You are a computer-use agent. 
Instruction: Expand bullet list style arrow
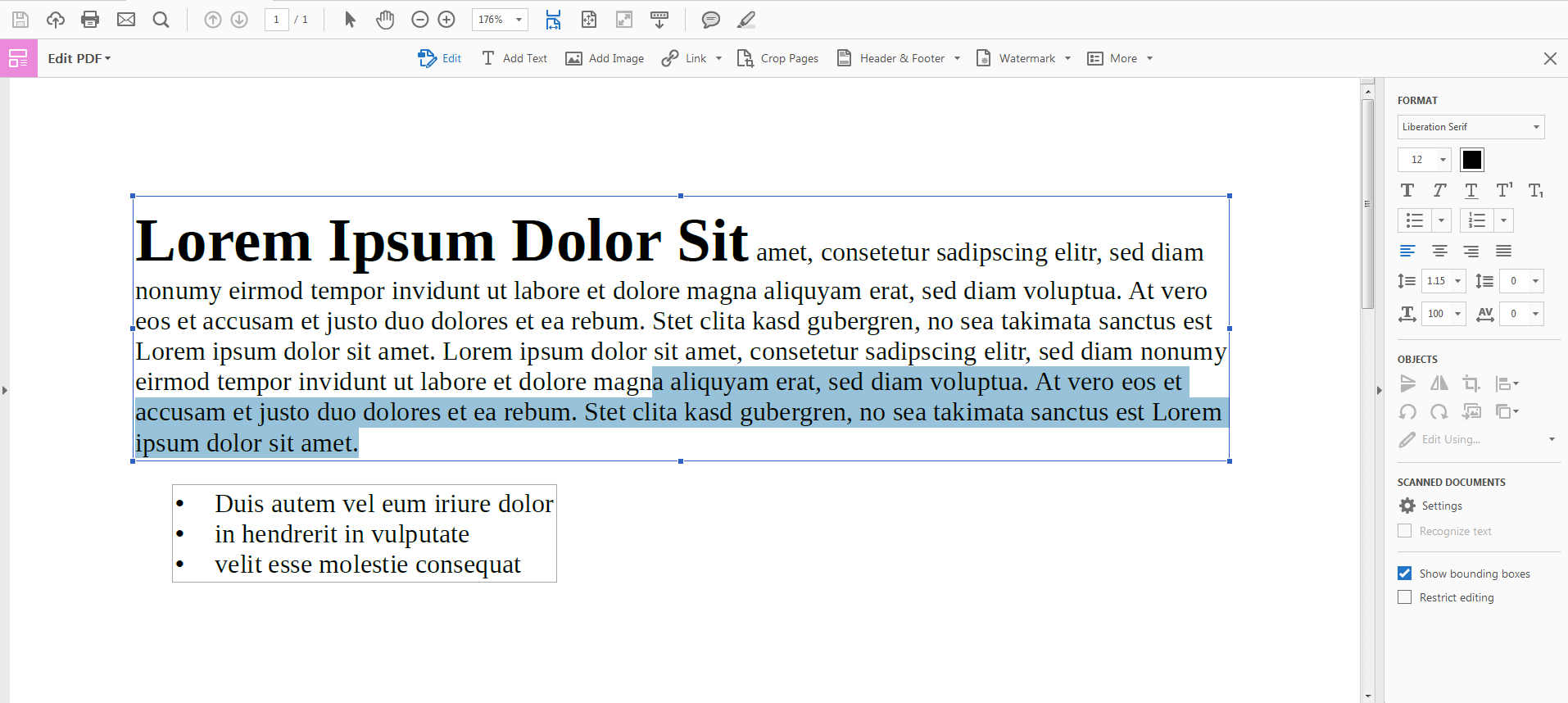(x=1441, y=220)
